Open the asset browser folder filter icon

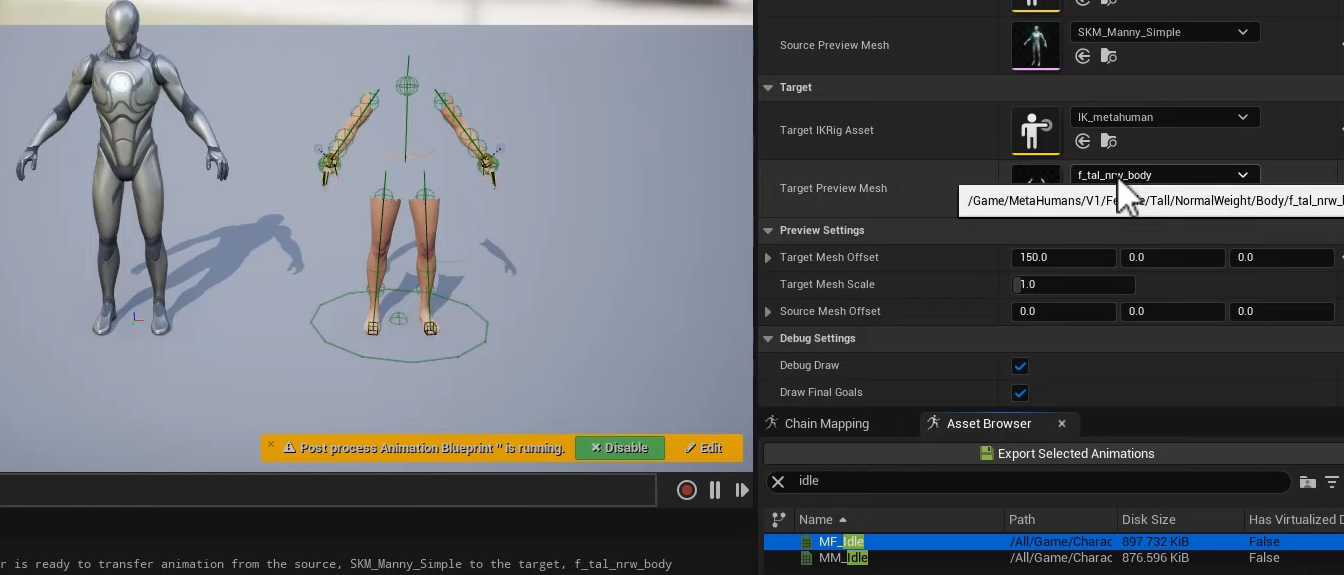[x=1307, y=482]
